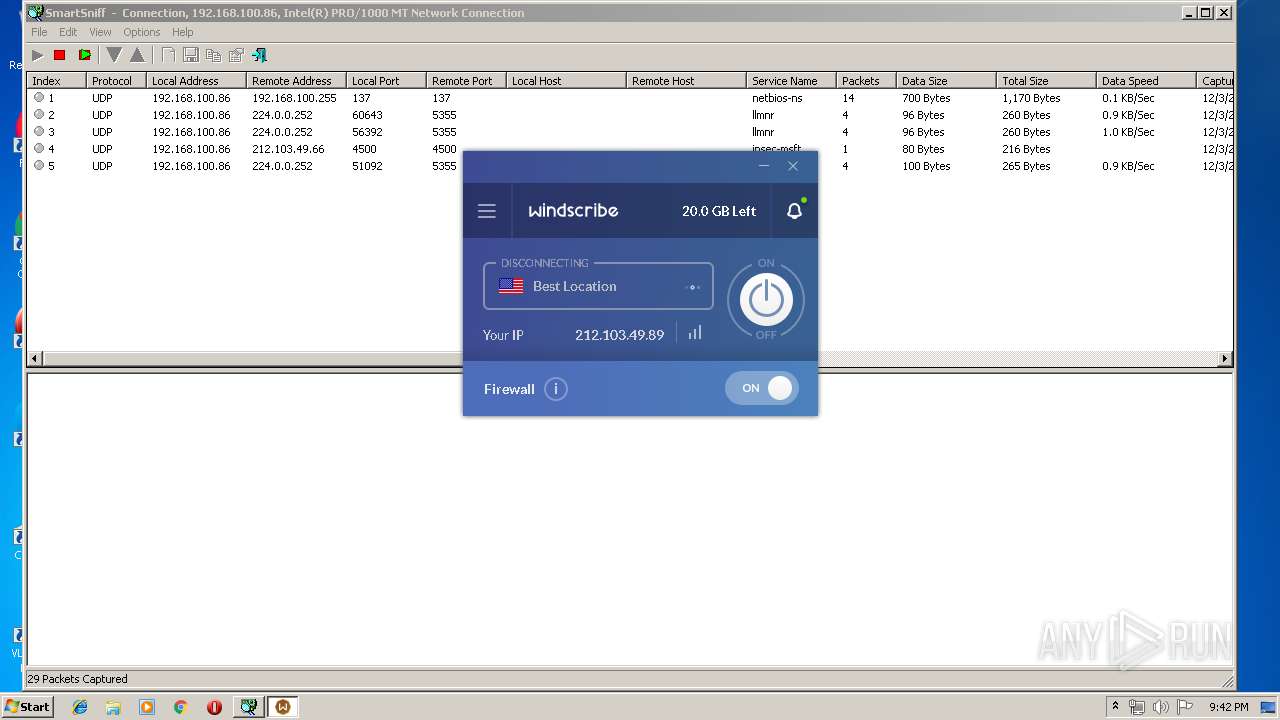Click the down-arrow toolbar icon
The width and height of the screenshot is (1280, 720).
(114, 55)
